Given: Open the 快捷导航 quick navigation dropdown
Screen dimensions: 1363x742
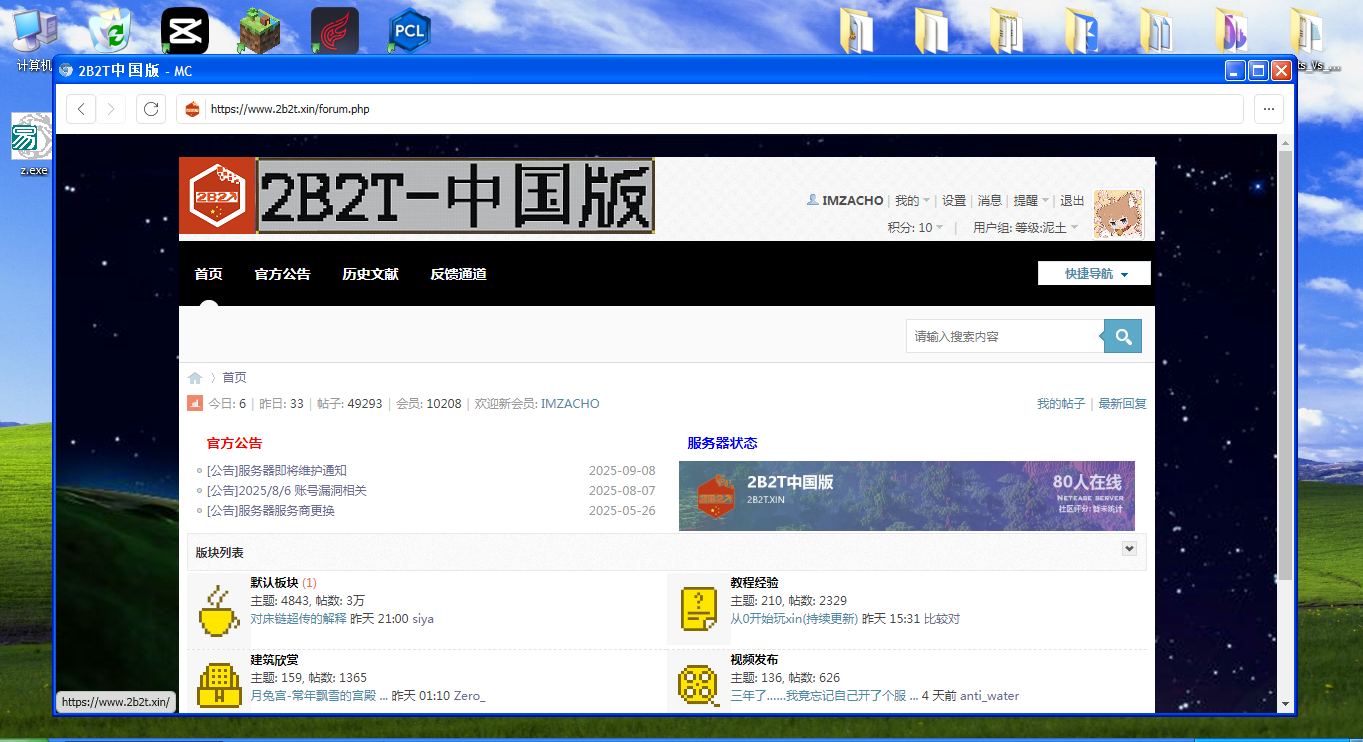Looking at the screenshot, I should (x=1094, y=272).
